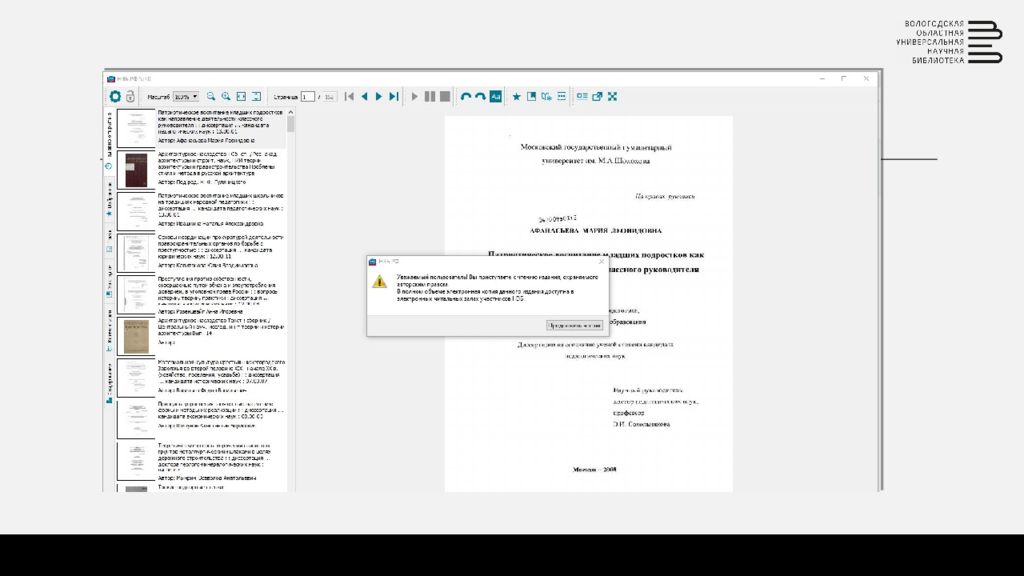Click 'Москва – 2008' at page bottom

(595, 470)
